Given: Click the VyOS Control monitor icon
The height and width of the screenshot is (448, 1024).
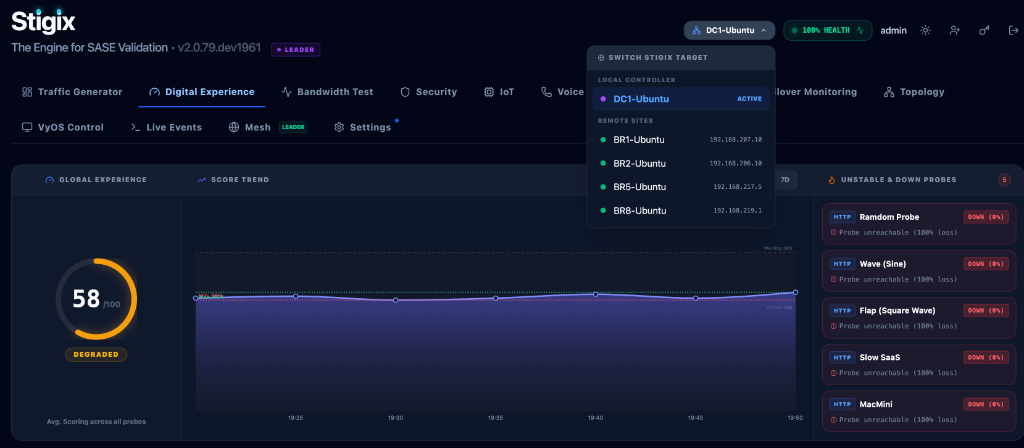Looking at the screenshot, I should (x=27, y=127).
